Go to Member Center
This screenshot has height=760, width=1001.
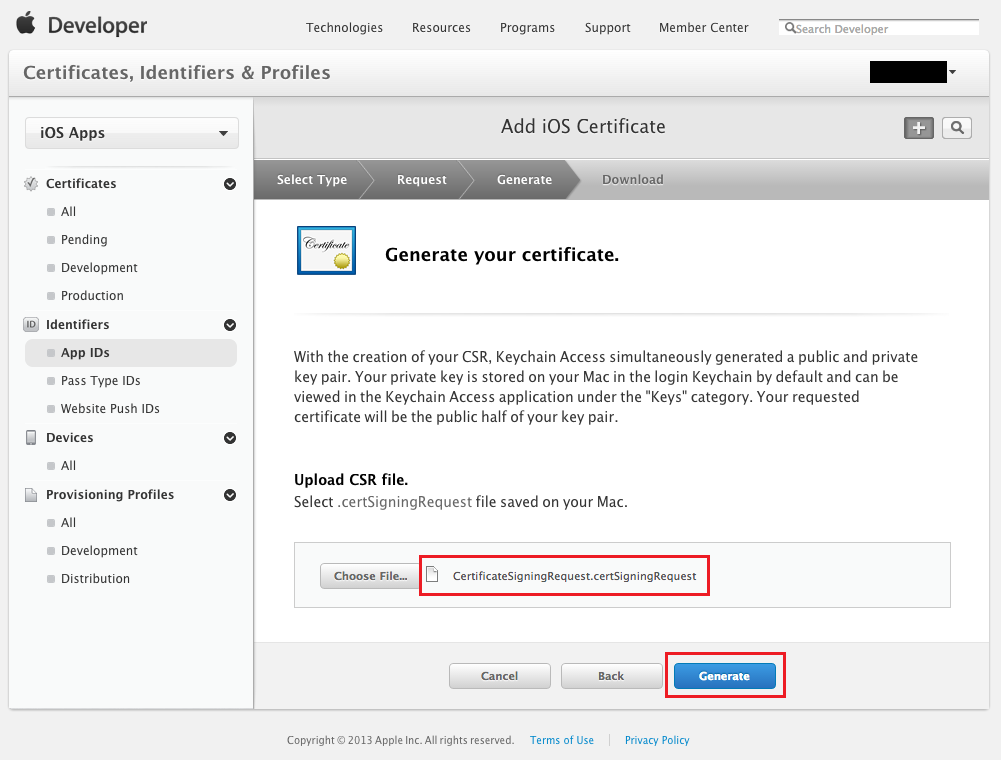point(704,27)
